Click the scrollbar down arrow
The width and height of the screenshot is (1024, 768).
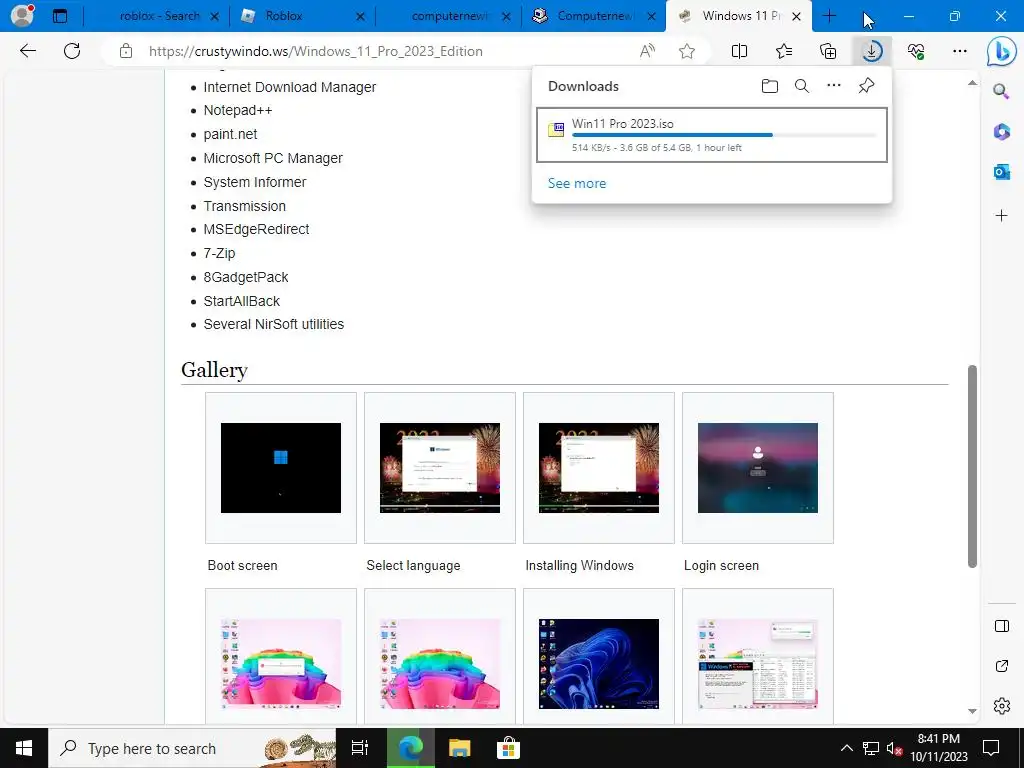click(x=972, y=711)
